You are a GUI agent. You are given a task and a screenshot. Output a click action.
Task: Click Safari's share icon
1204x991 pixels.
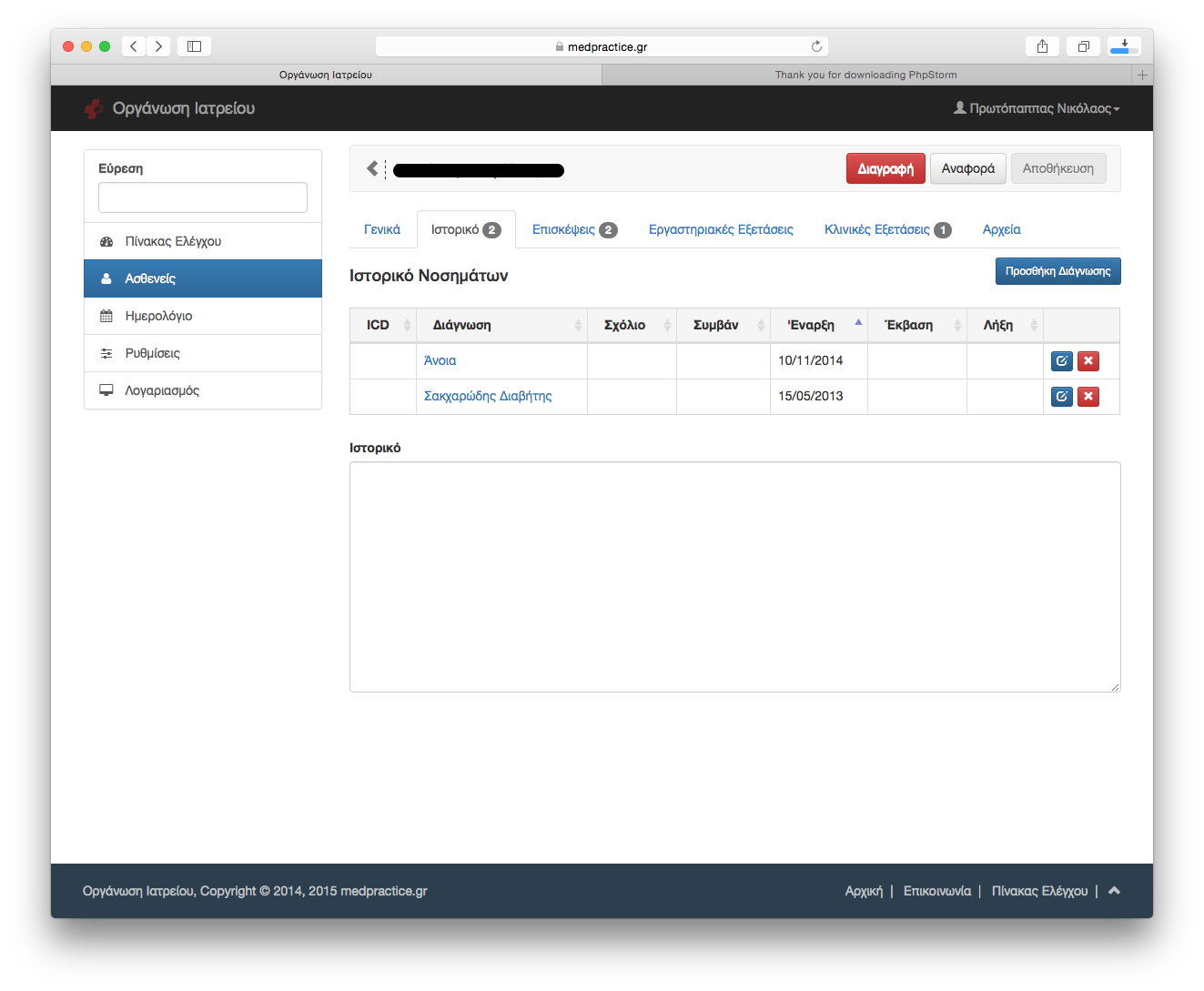1042,46
